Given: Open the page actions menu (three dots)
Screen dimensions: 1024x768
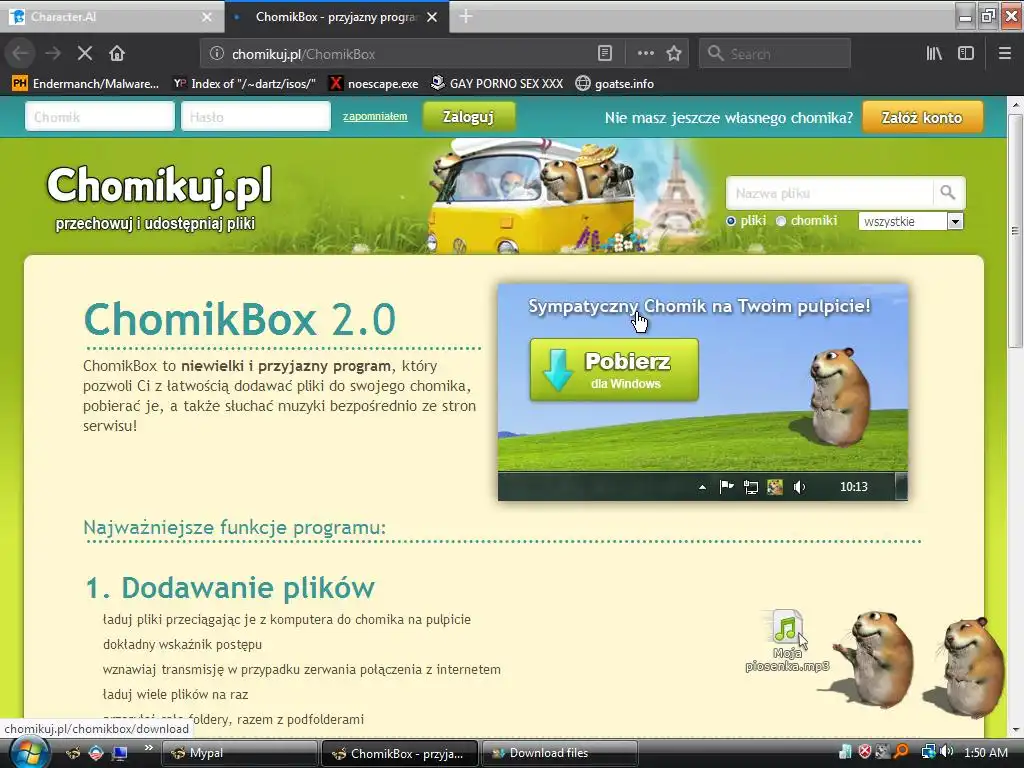Looking at the screenshot, I should click(x=645, y=54).
